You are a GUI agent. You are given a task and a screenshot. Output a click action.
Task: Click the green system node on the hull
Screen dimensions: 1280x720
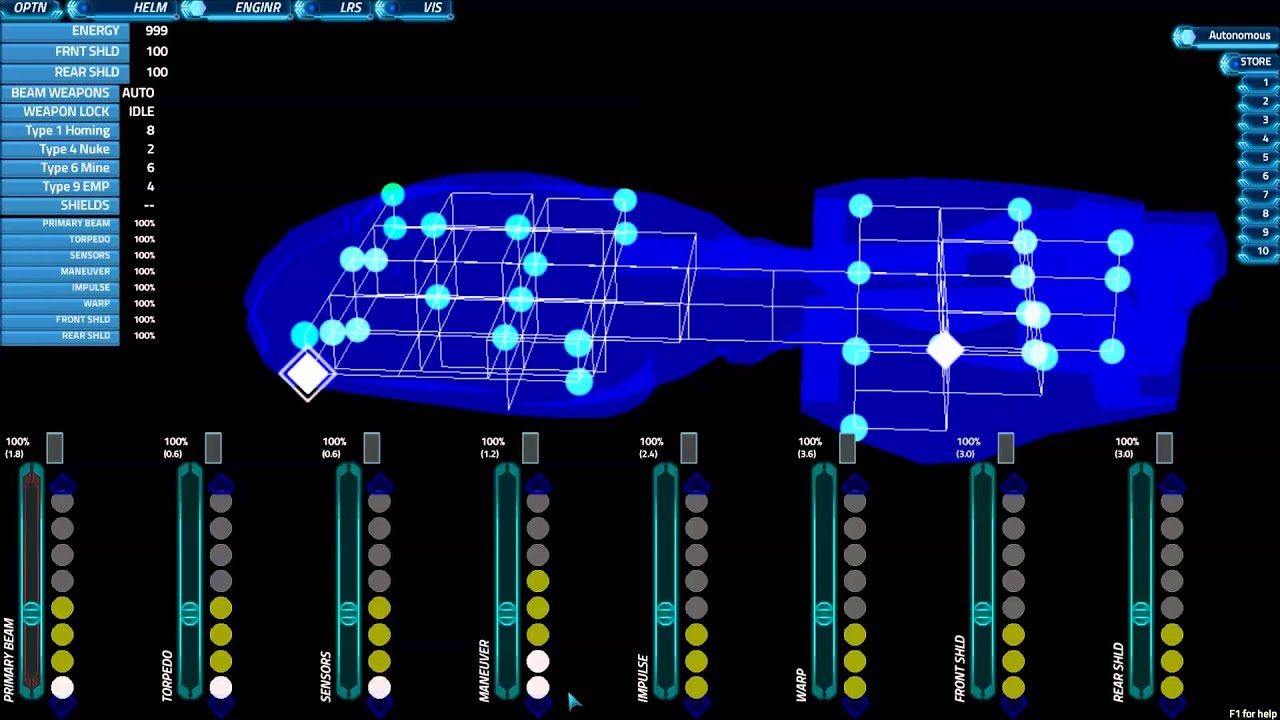(392, 194)
